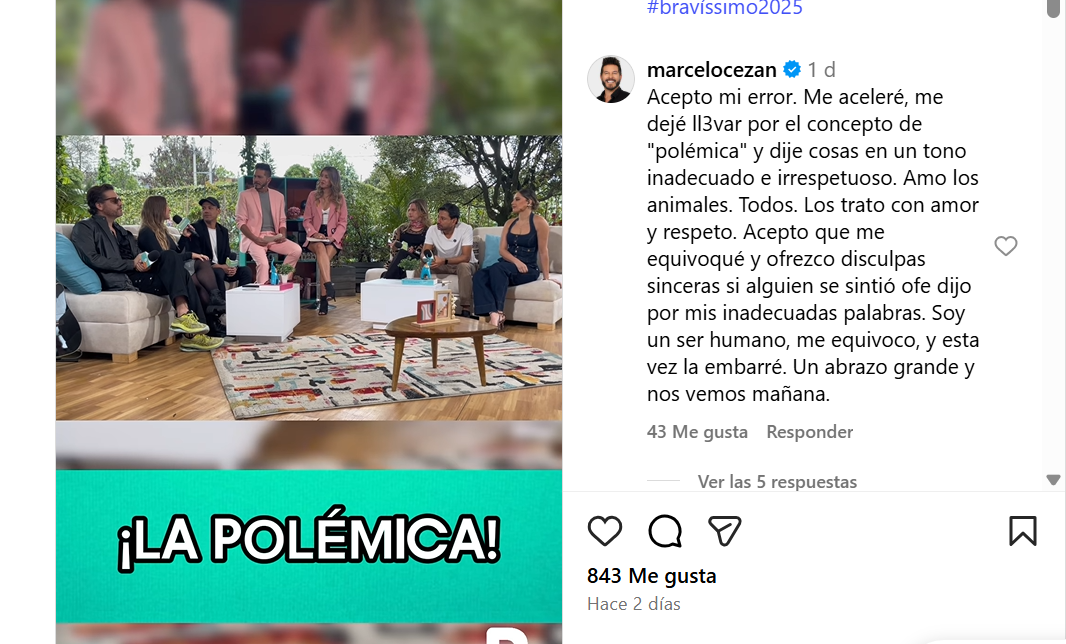1066x644 pixels.
Task: Click the comments scrollbar thumb at top
Action: click(x=1053, y=8)
